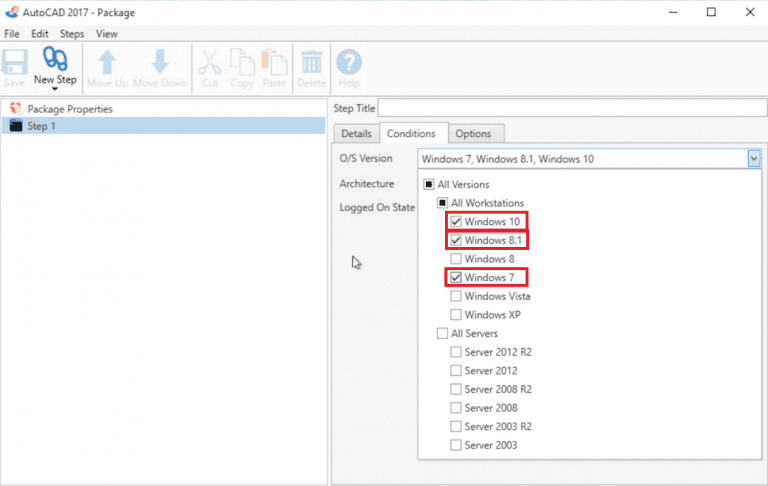Click the Step Title label
Image resolution: width=768 pixels, height=486 pixels.
(x=354, y=108)
